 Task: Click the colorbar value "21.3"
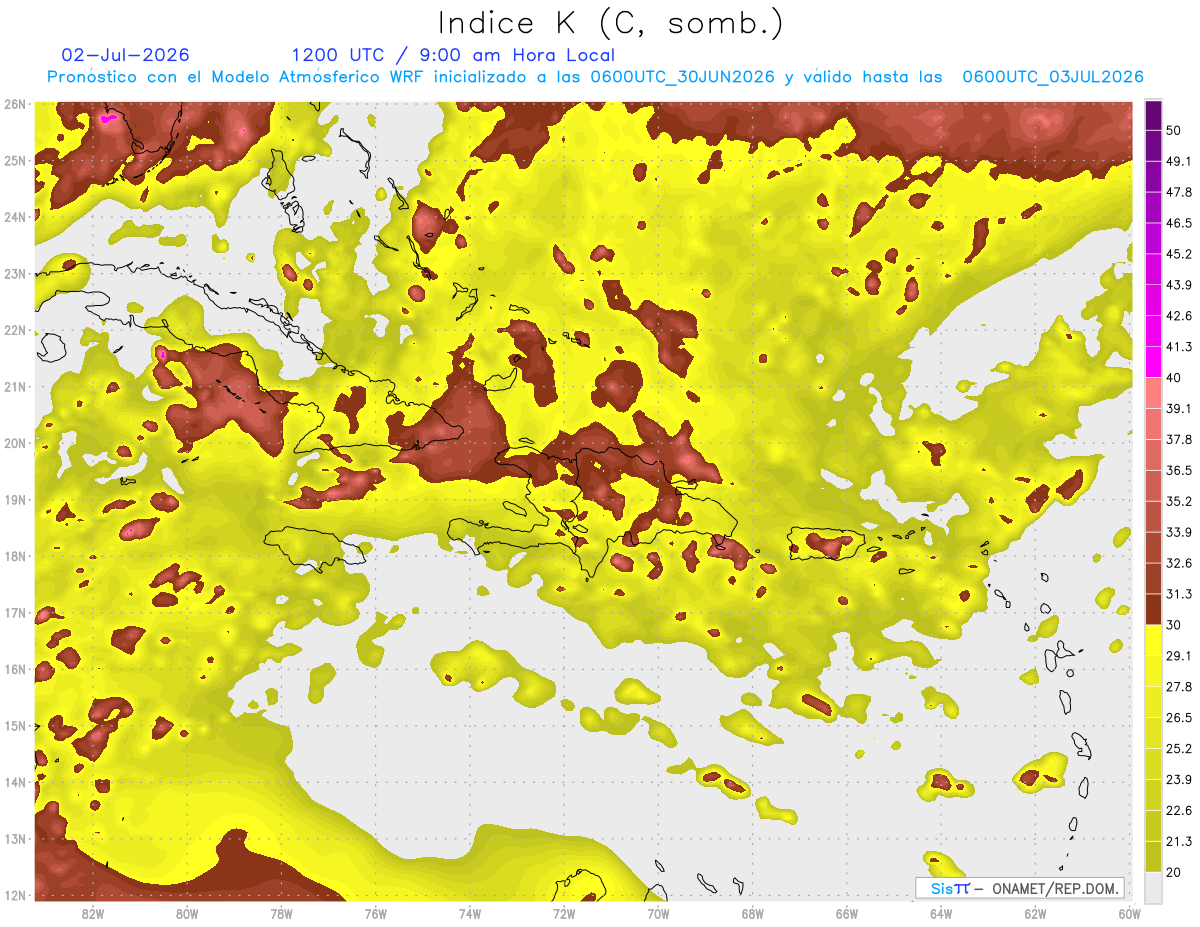click(x=1179, y=842)
